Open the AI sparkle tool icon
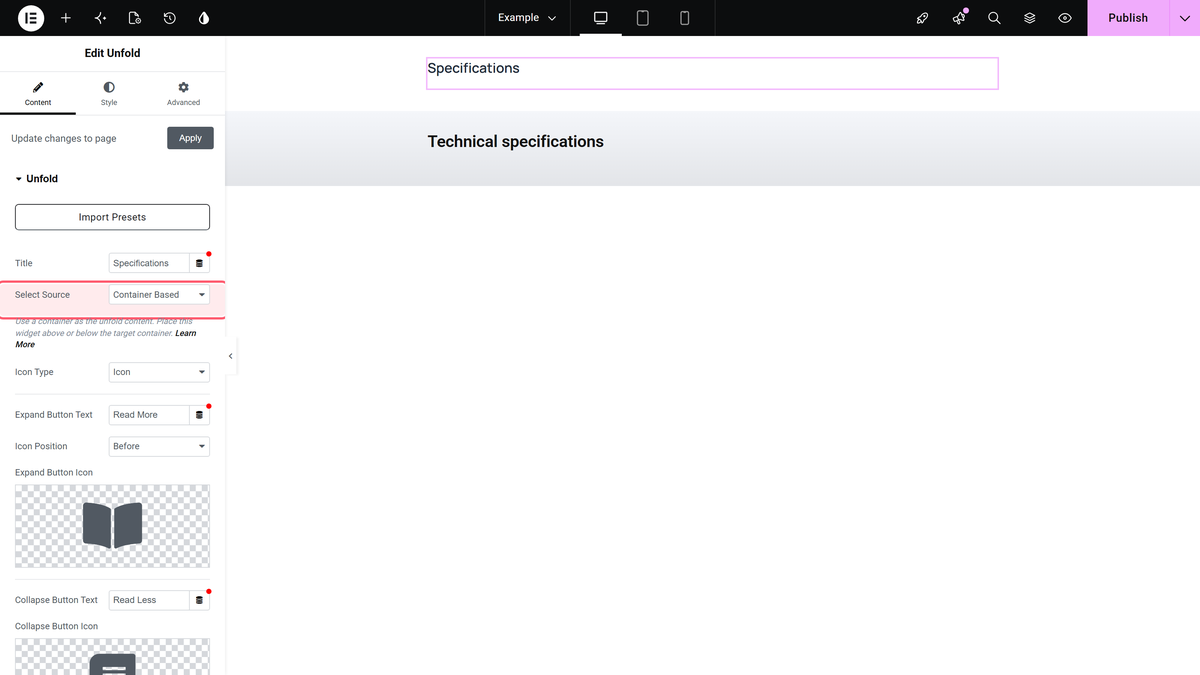 100,18
